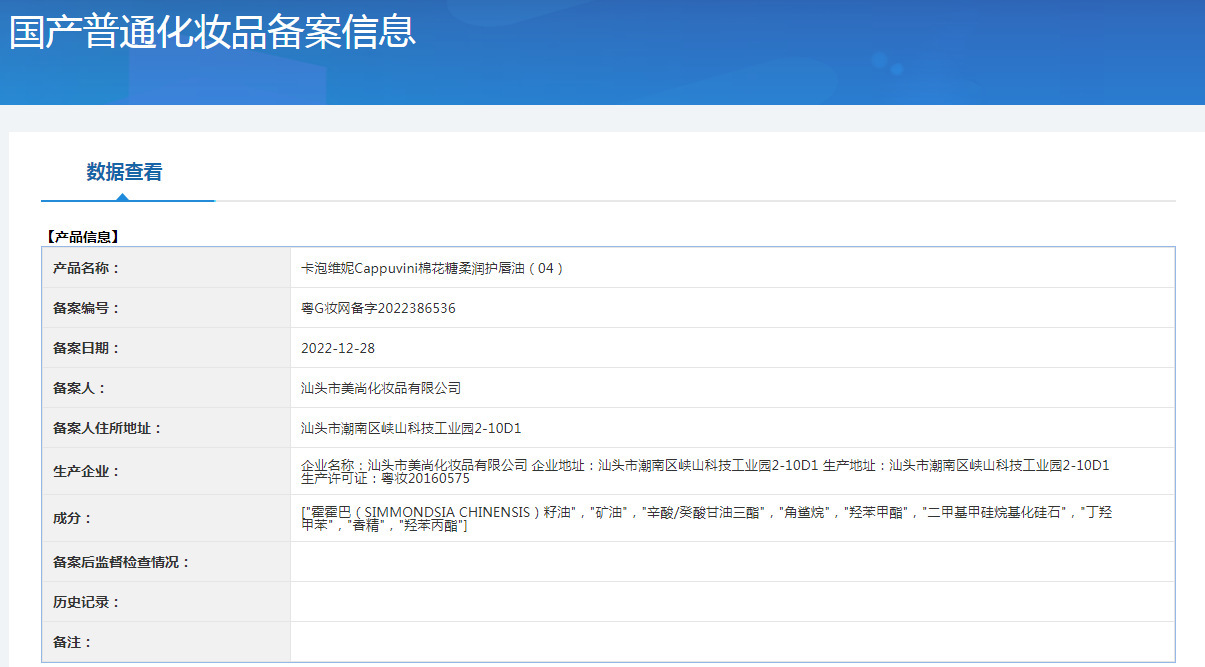
Task: Click the date value 2022-12-28
Action: [x=338, y=348]
